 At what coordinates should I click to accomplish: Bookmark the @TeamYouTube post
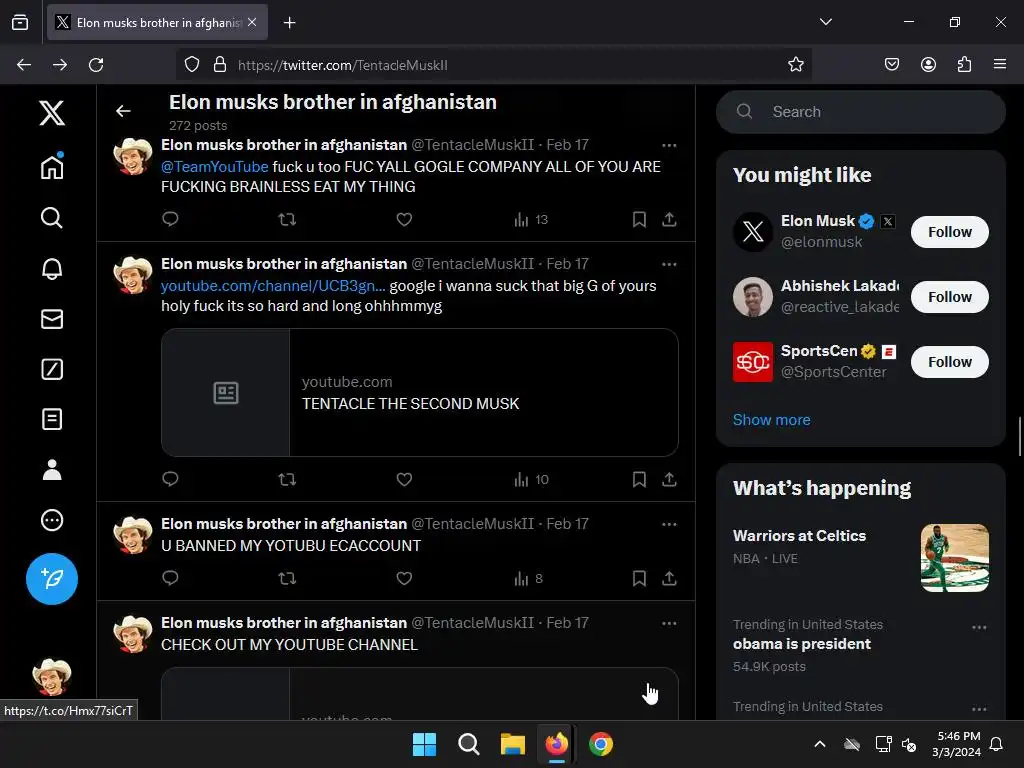(639, 219)
